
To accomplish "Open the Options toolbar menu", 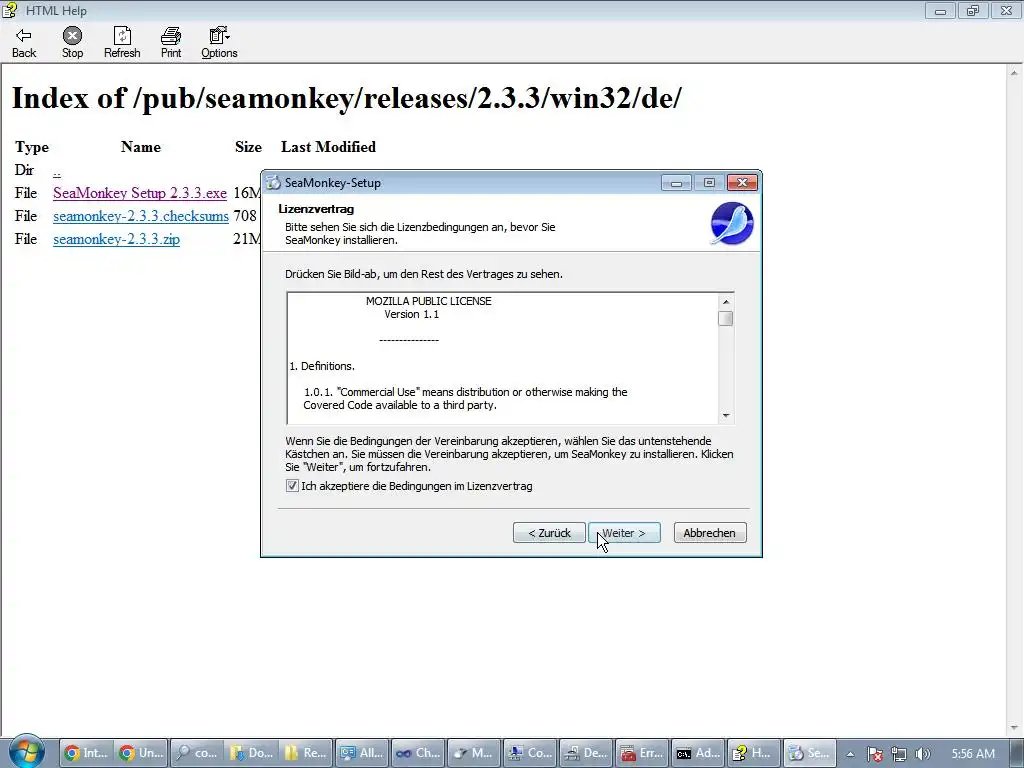I will (x=219, y=43).
